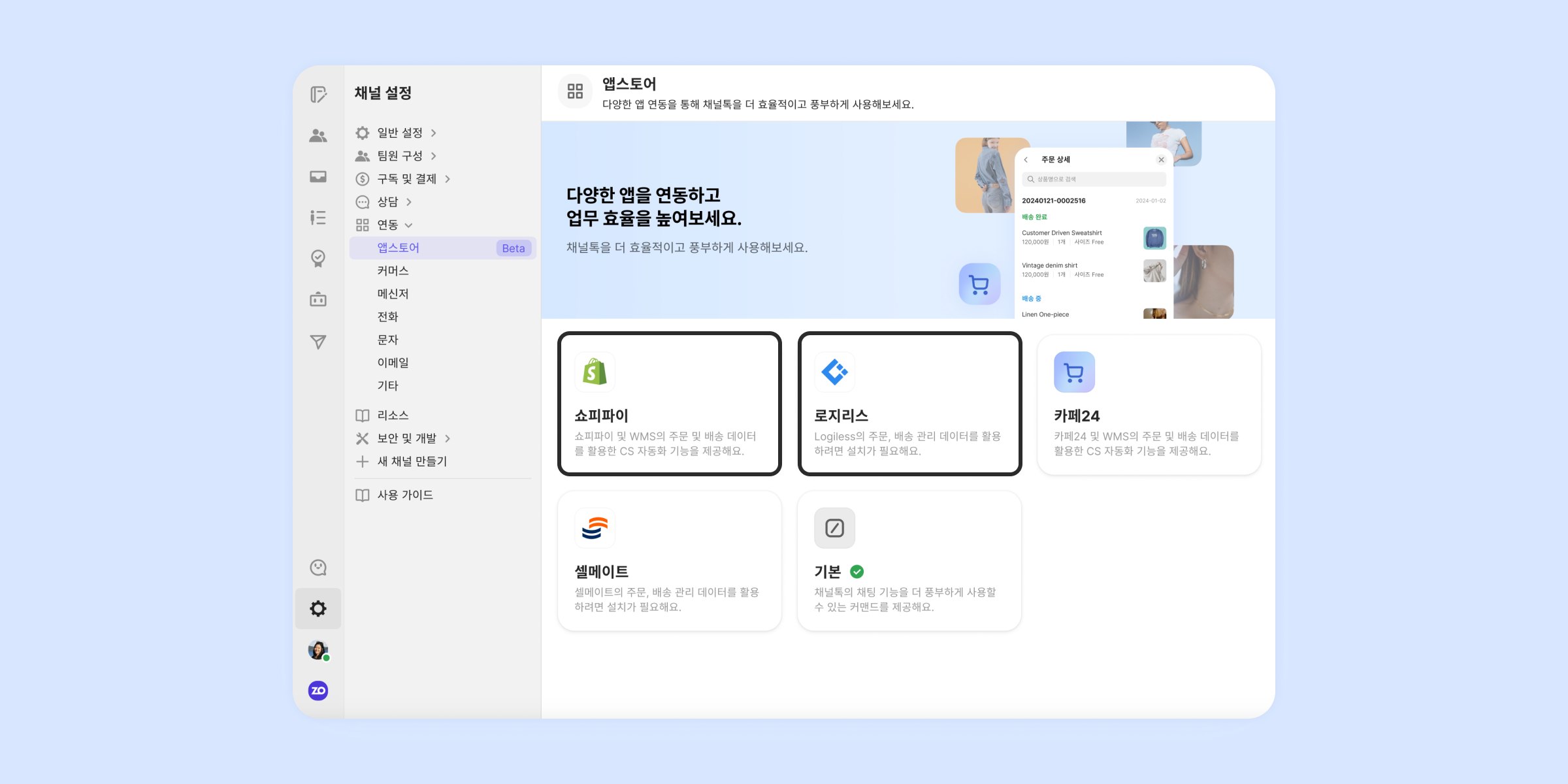
Task: Select 메신저 in the 연동 submenu
Action: pyautogui.click(x=393, y=294)
